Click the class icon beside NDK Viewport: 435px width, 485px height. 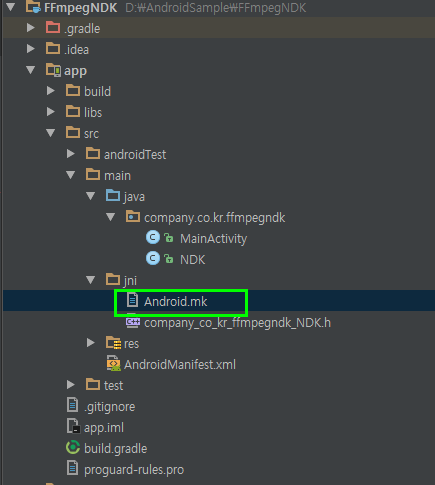[153, 259]
